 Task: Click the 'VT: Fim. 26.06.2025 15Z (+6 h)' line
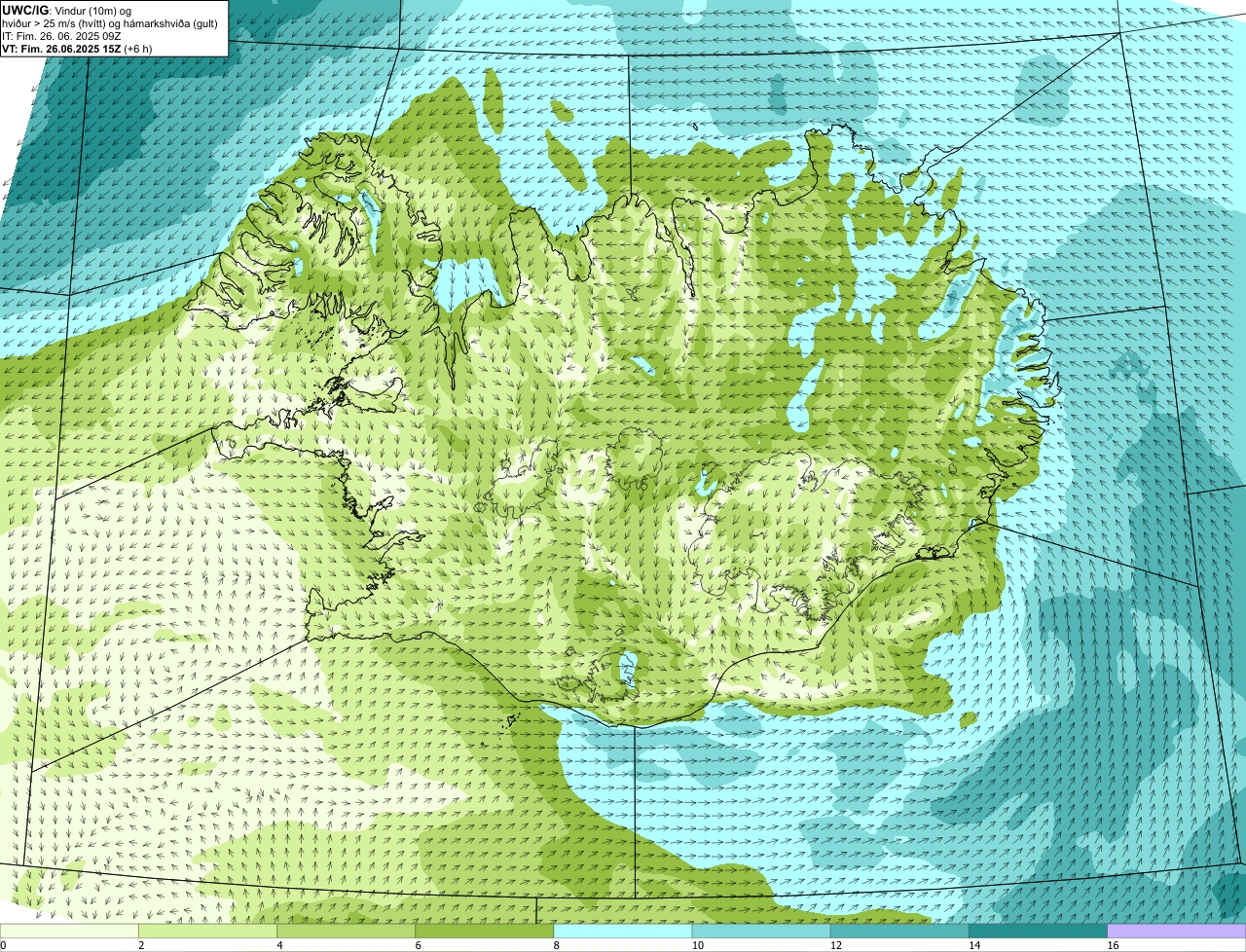point(77,48)
